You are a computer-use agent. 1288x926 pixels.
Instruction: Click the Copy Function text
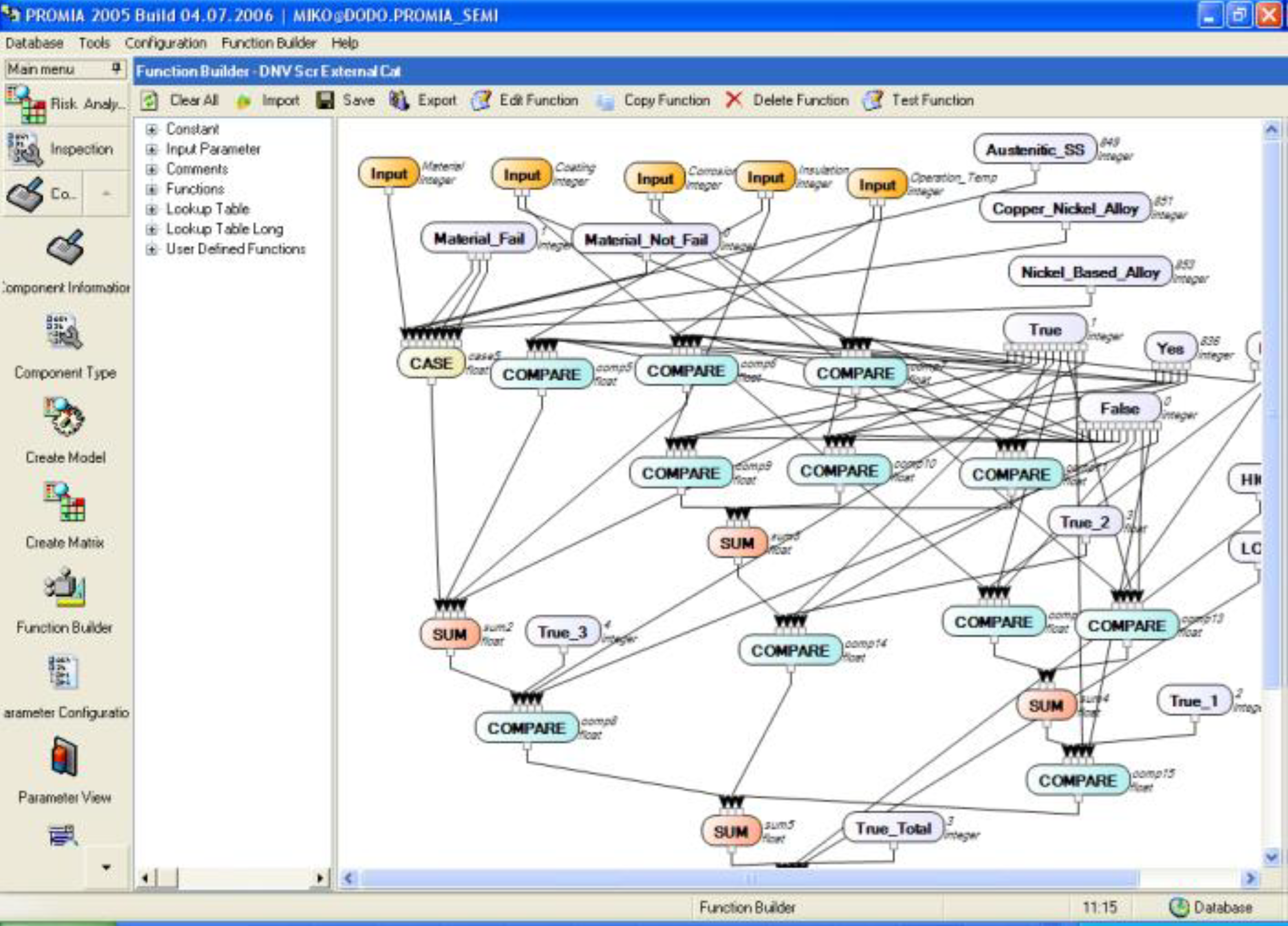click(667, 101)
